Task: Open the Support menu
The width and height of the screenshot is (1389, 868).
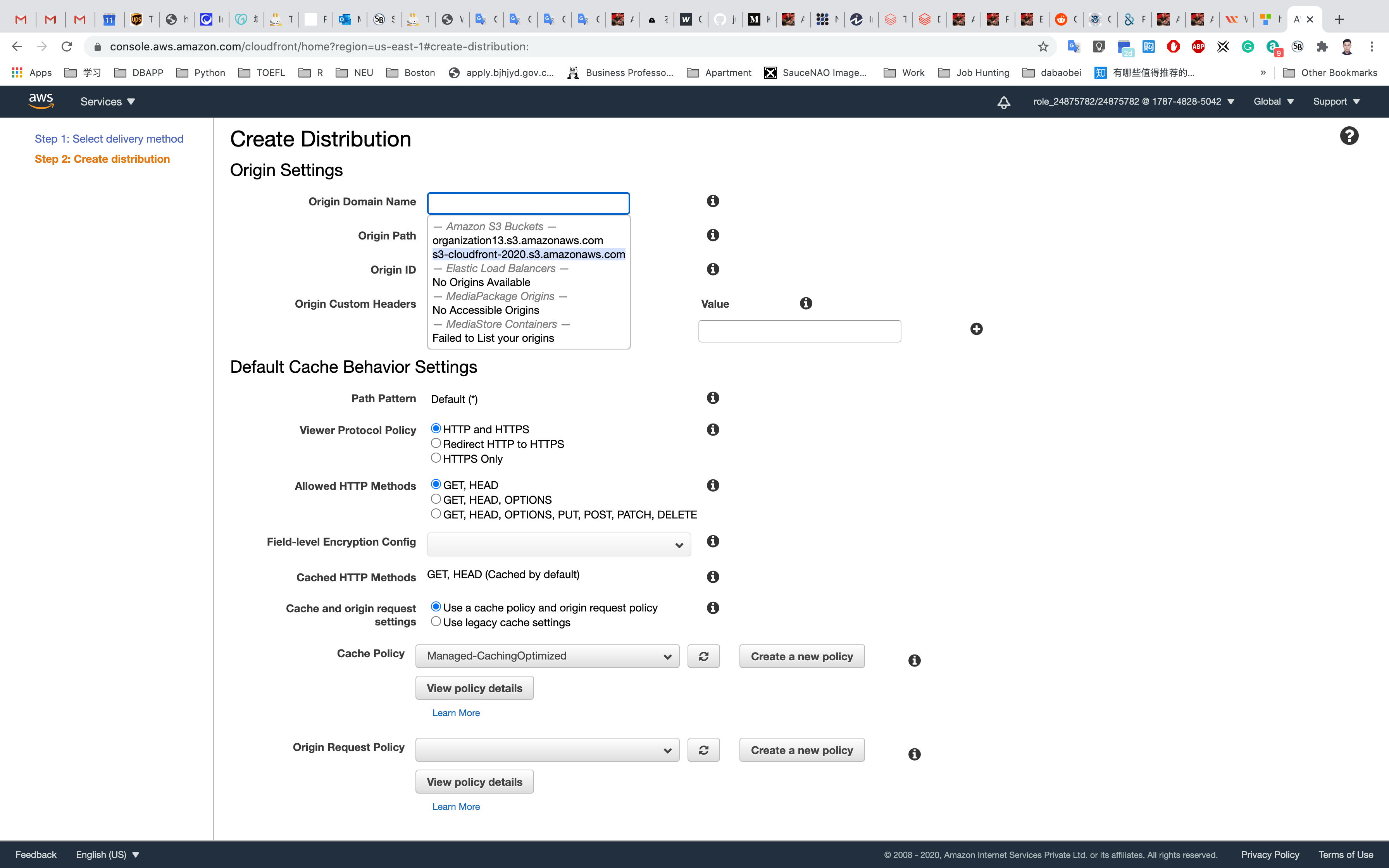Action: 1336,102
